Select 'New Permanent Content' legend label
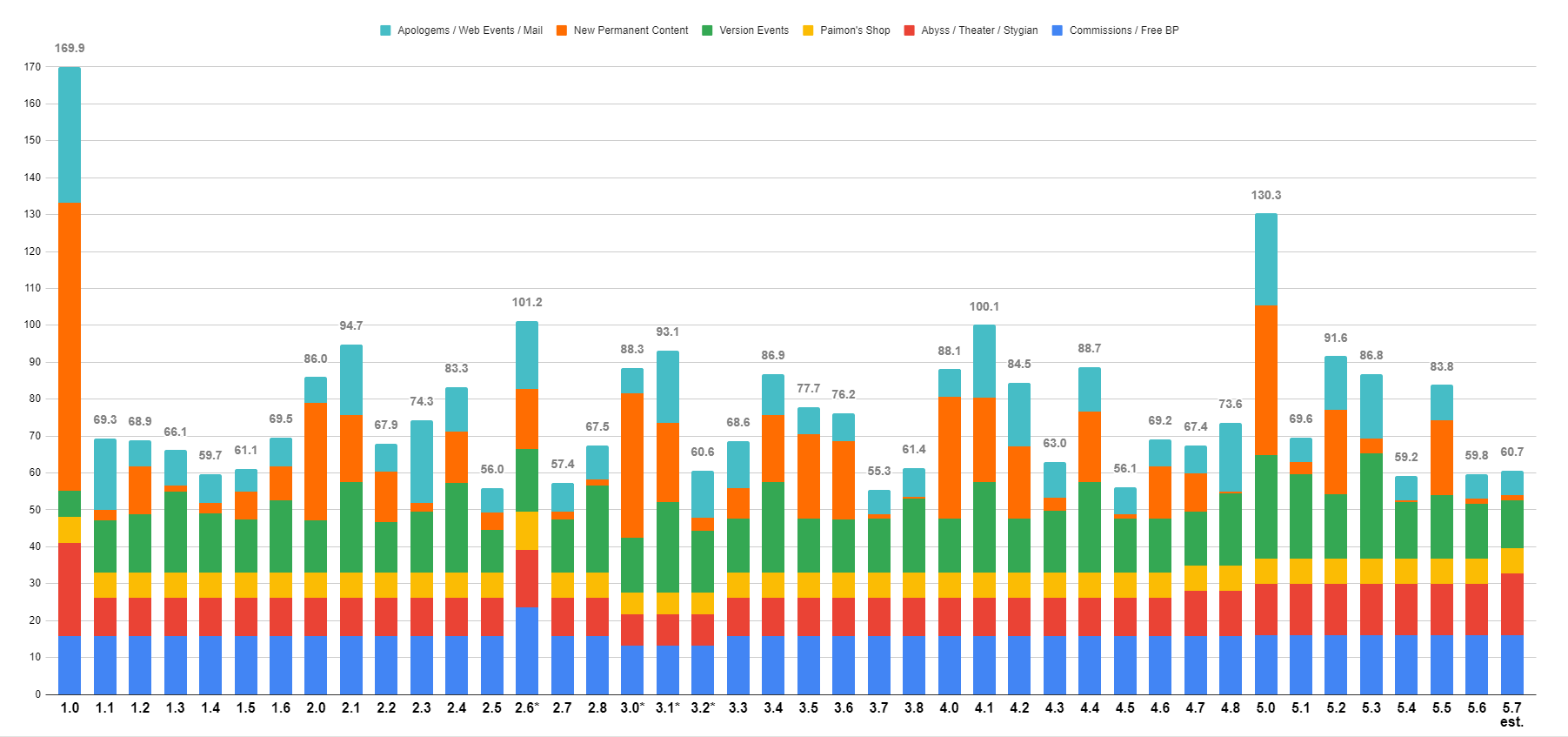Image resolution: width=1568 pixels, height=737 pixels. click(x=631, y=30)
